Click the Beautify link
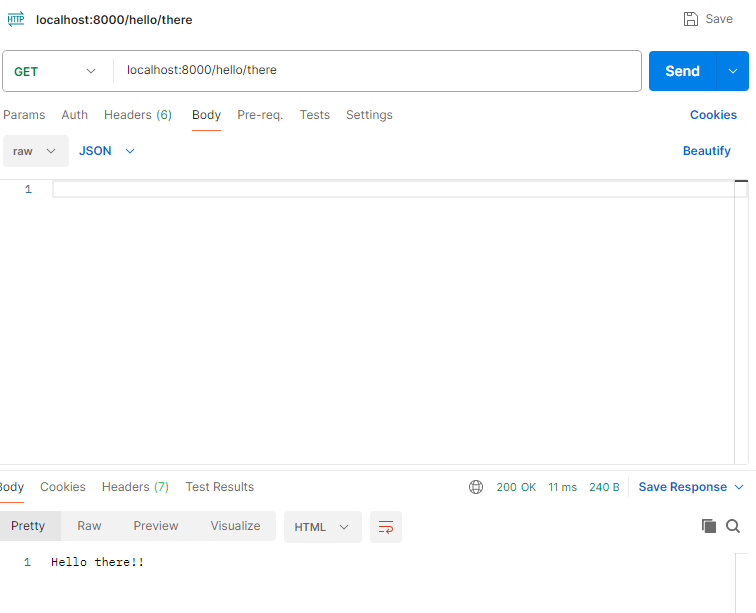The height and width of the screenshot is (613, 756). [706, 151]
